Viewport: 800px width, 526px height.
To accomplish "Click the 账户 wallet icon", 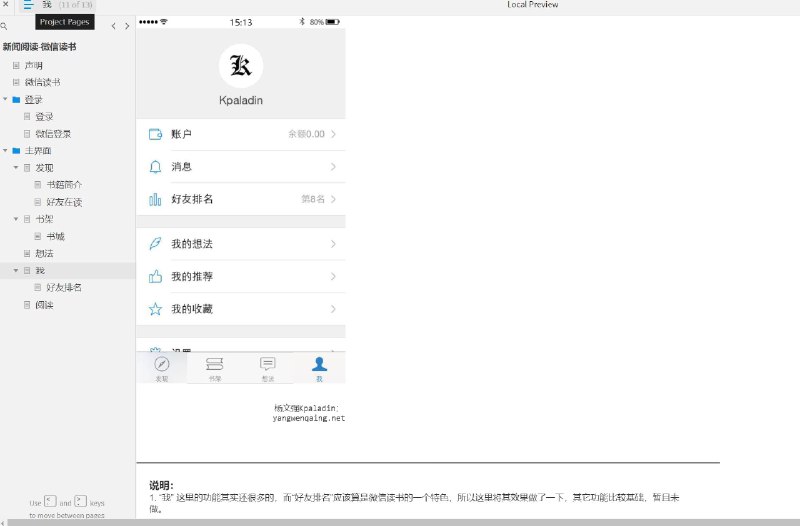I will click(155, 134).
